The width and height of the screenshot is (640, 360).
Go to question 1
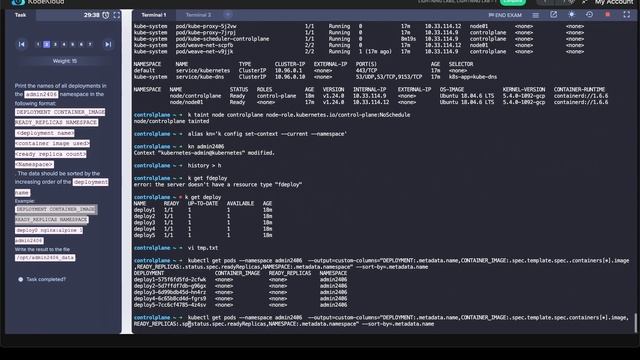(x=38, y=44)
